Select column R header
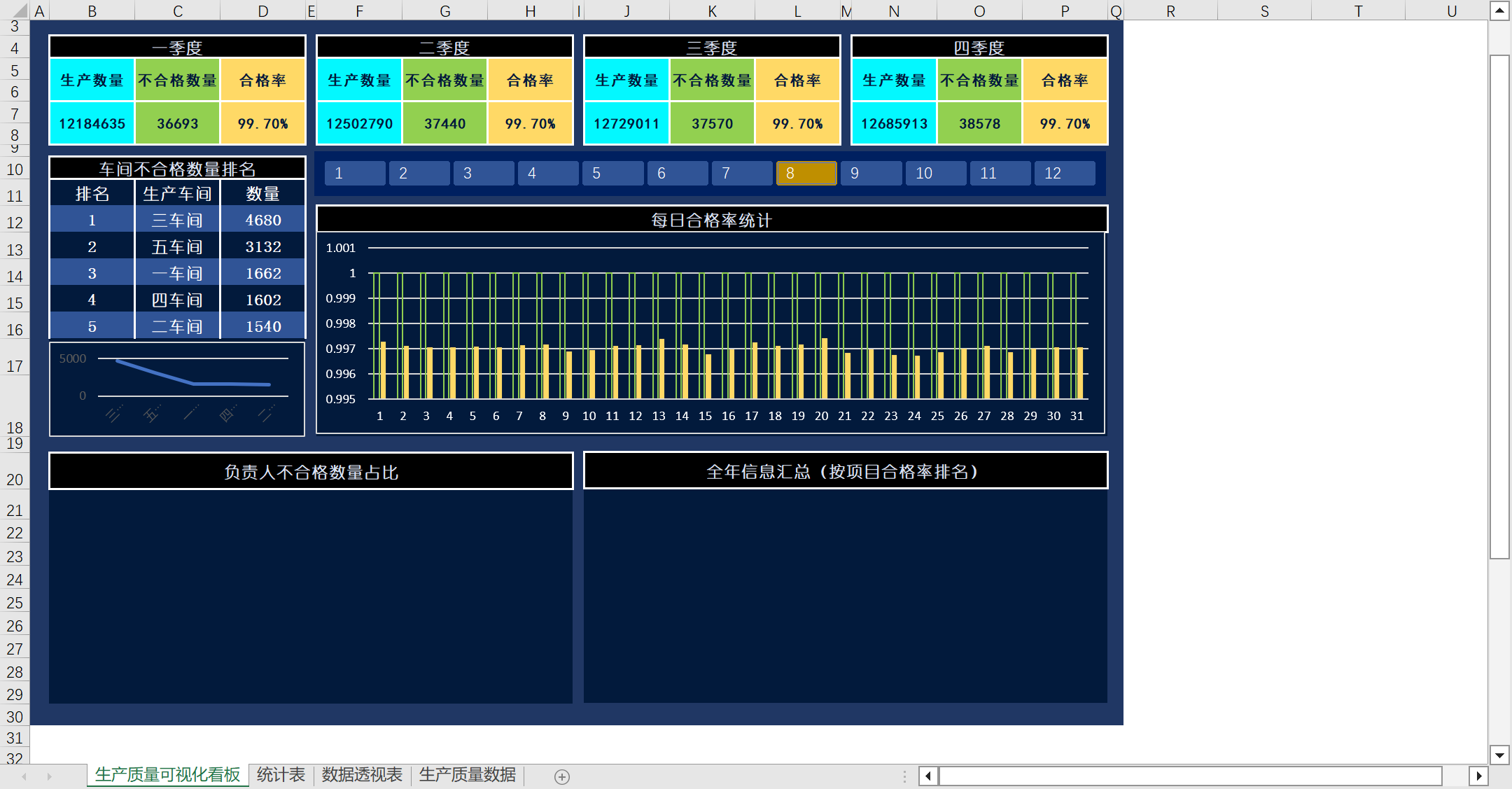The image size is (1512, 789). pyautogui.click(x=1170, y=11)
